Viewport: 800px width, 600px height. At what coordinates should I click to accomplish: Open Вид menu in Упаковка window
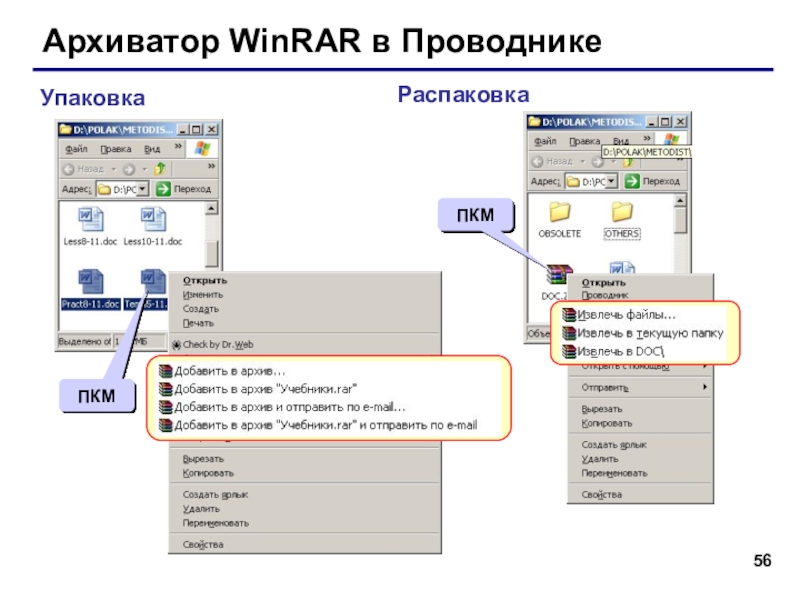[152, 149]
